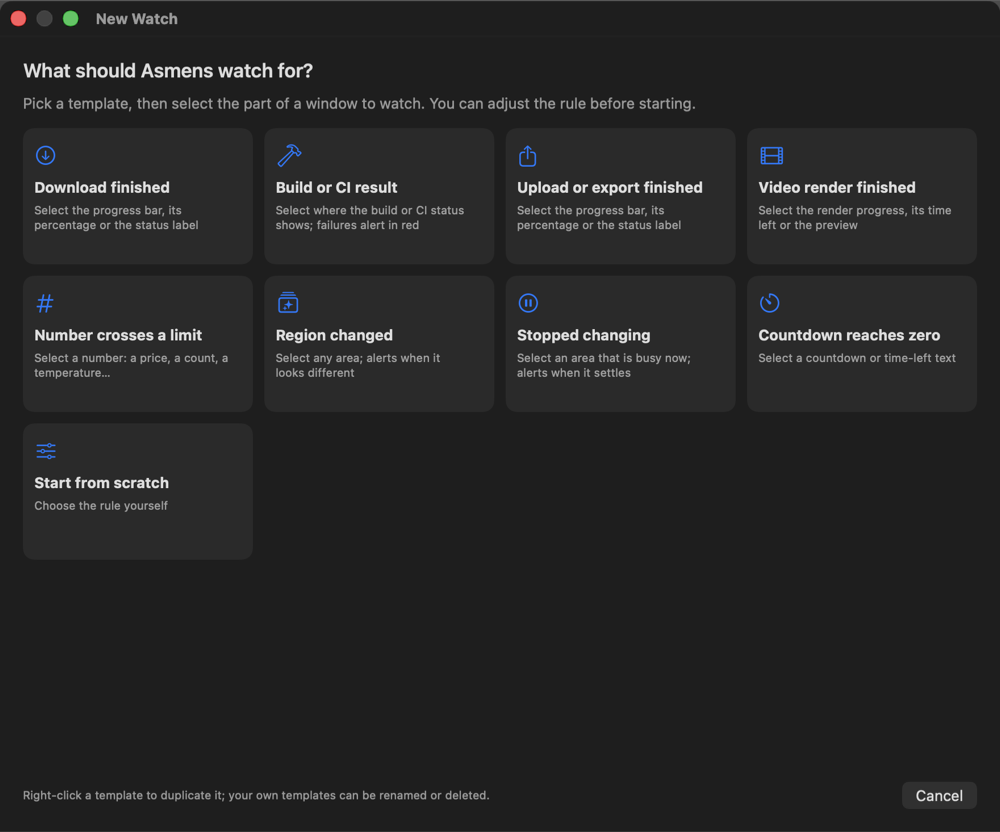This screenshot has height=832, width=1000.
Task: Click the right-click template hint footer text
Action: [256, 796]
